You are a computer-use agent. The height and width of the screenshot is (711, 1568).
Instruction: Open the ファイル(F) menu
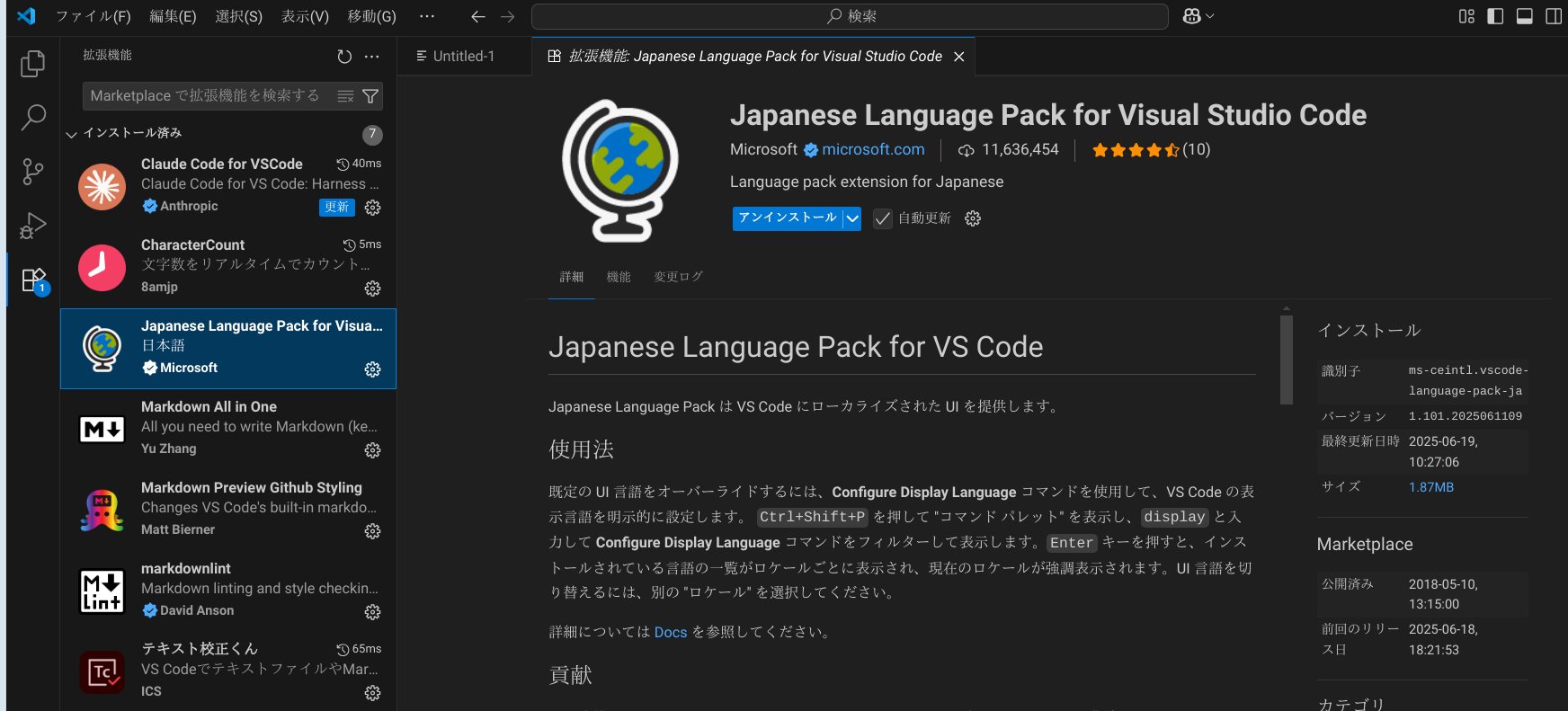93,16
